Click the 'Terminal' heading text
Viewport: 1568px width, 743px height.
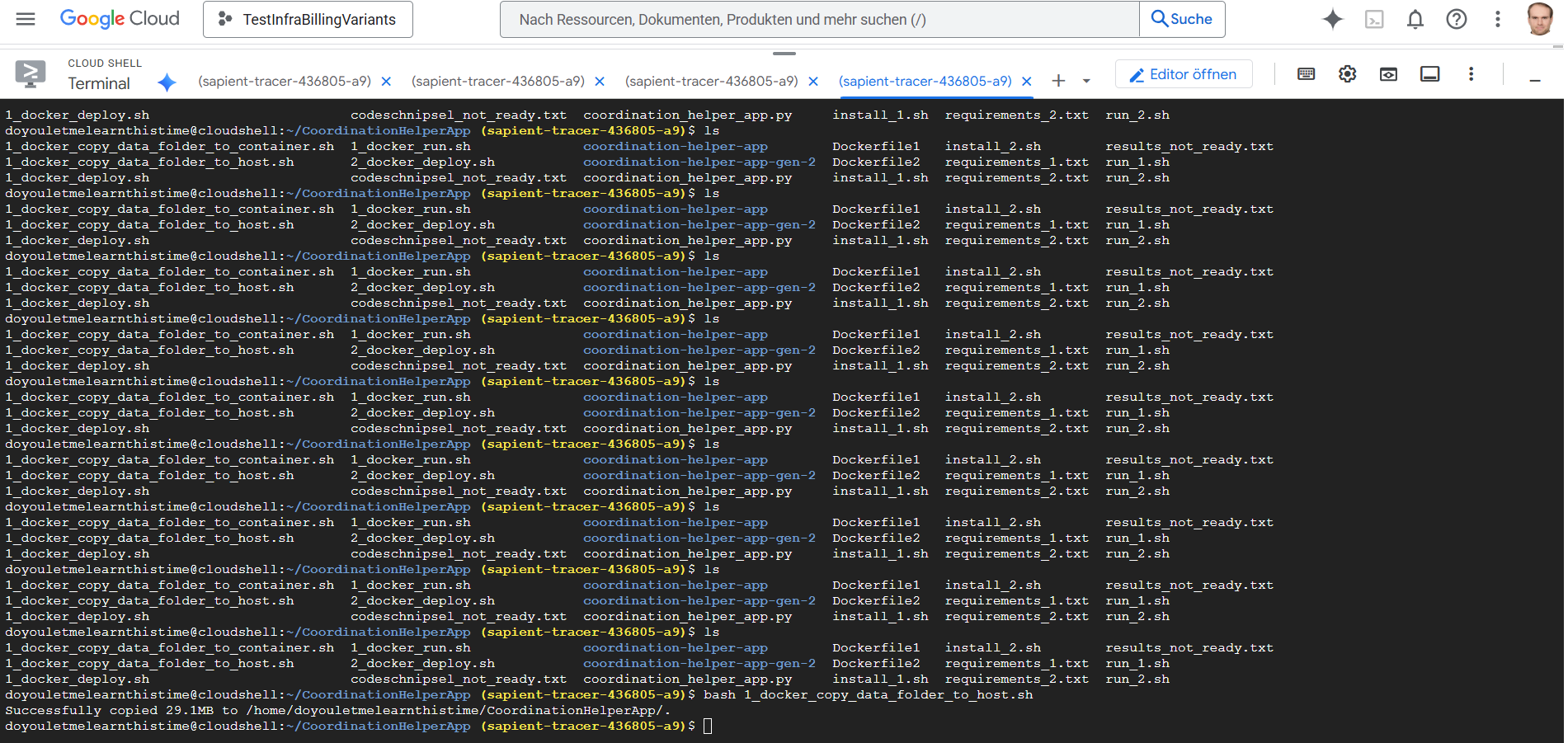pos(99,83)
